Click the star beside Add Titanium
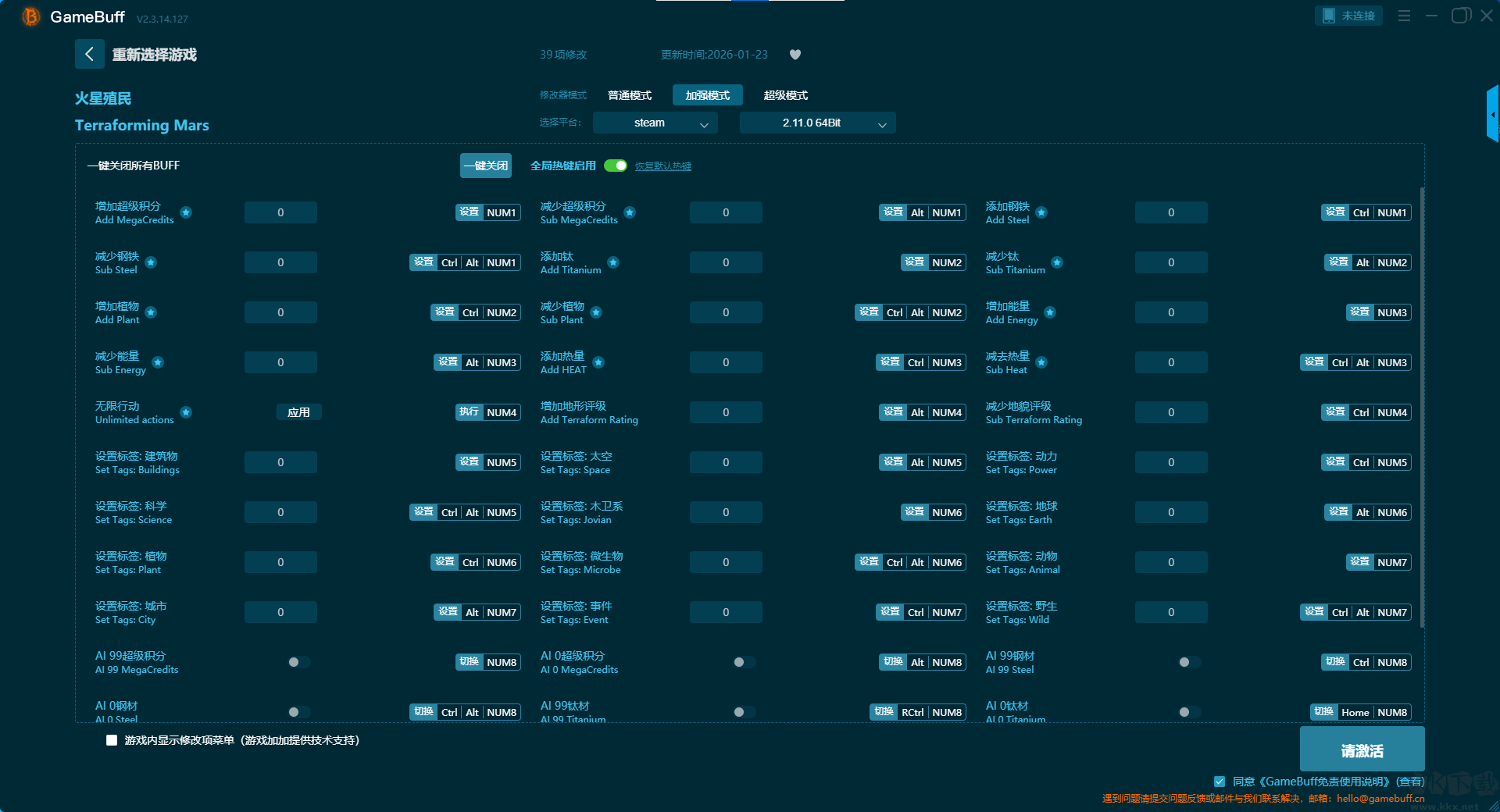This screenshot has width=1500, height=812. coord(613,262)
